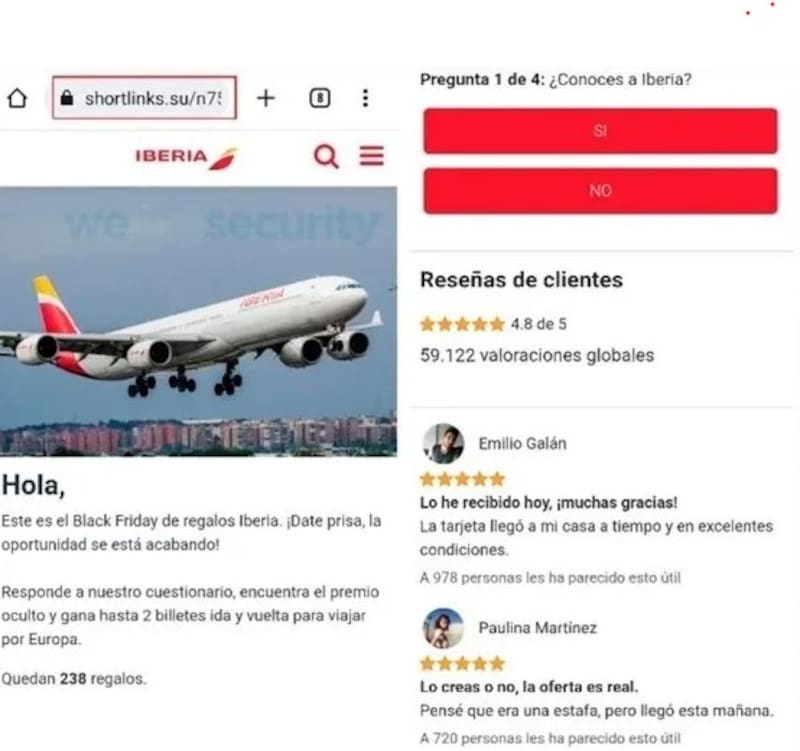
Task: Select the reviewer name Emilio Galán
Action: pyautogui.click(x=522, y=443)
